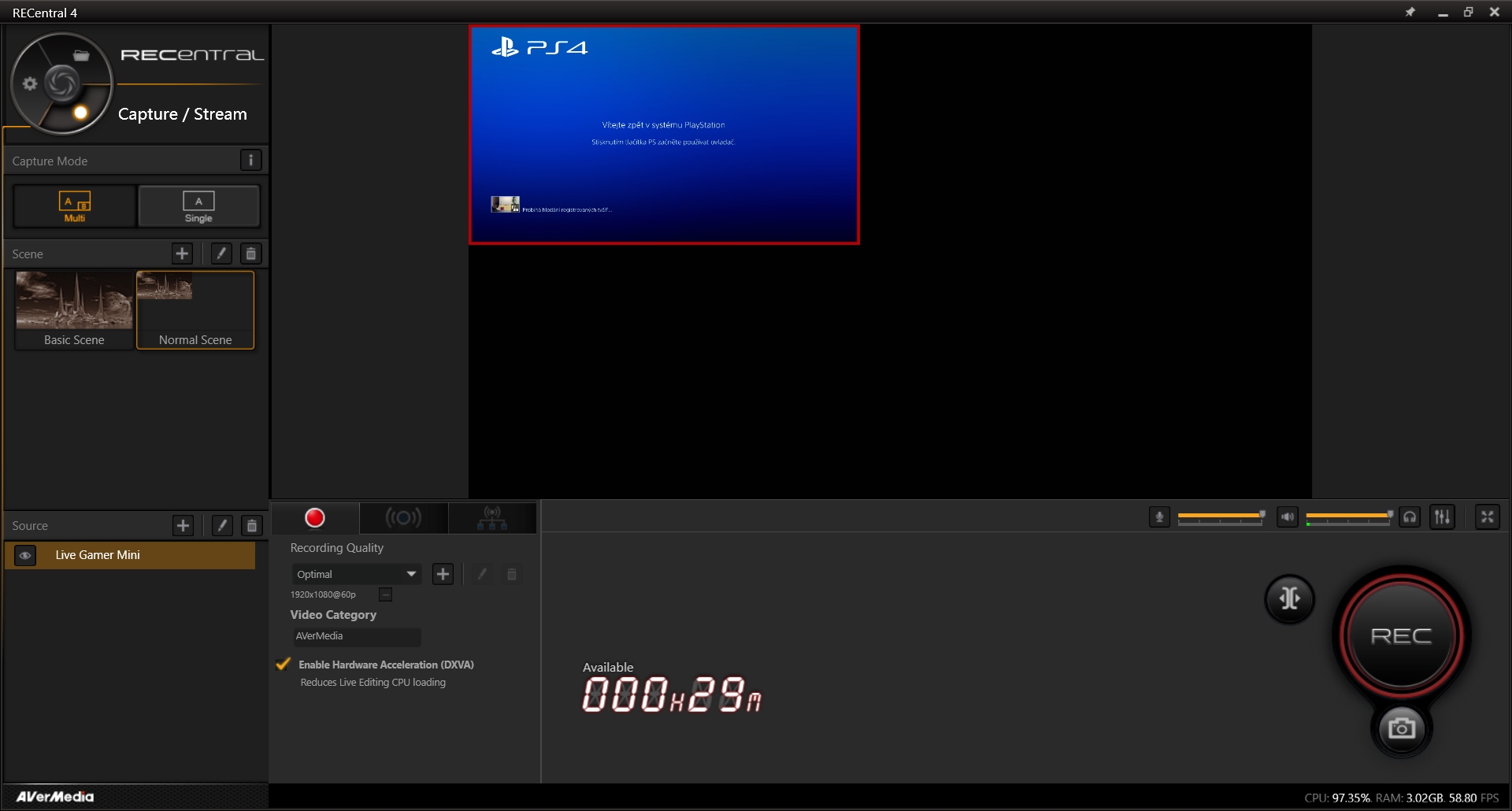Add a new scene
This screenshot has width=1512, height=811.
coord(182,254)
